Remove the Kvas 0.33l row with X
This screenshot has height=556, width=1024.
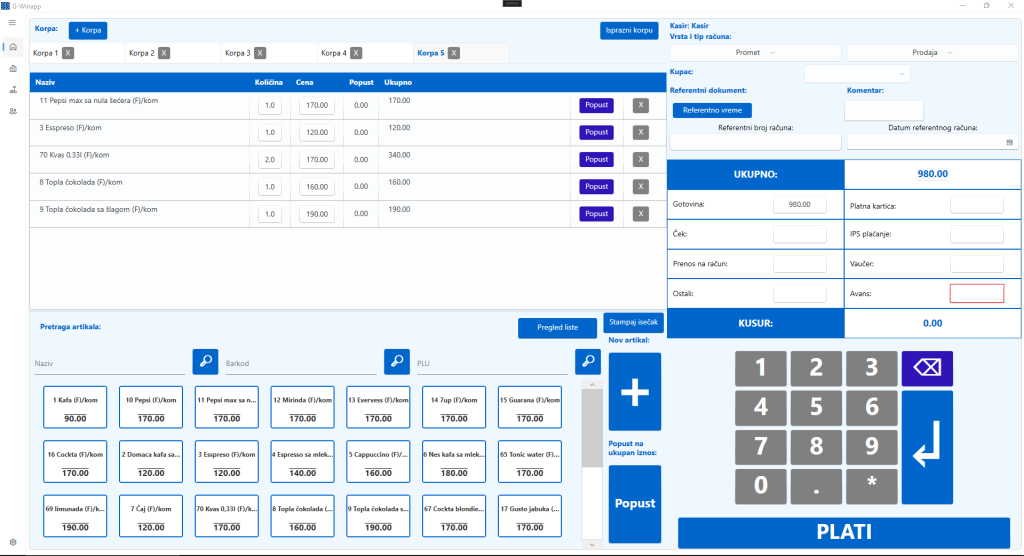click(x=641, y=159)
